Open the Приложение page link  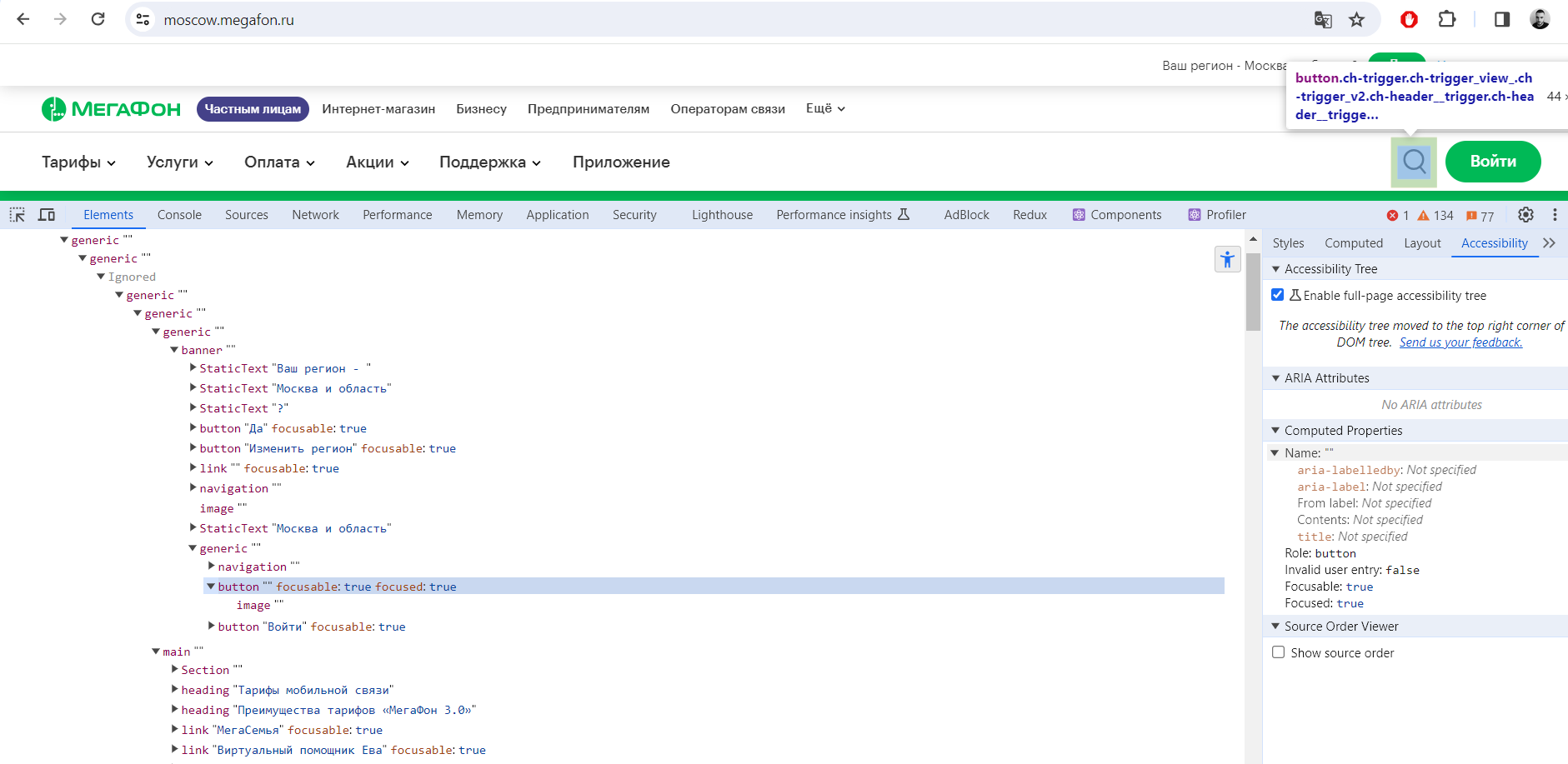pyautogui.click(x=621, y=162)
